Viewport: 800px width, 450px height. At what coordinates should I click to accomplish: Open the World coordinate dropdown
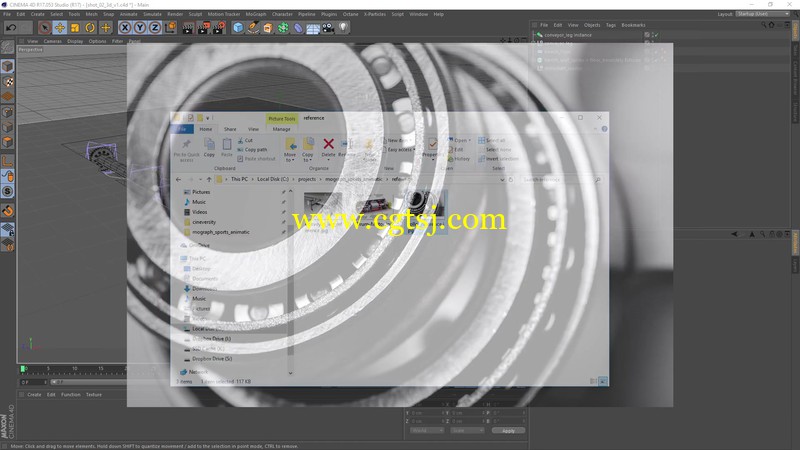tap(427, 431)
